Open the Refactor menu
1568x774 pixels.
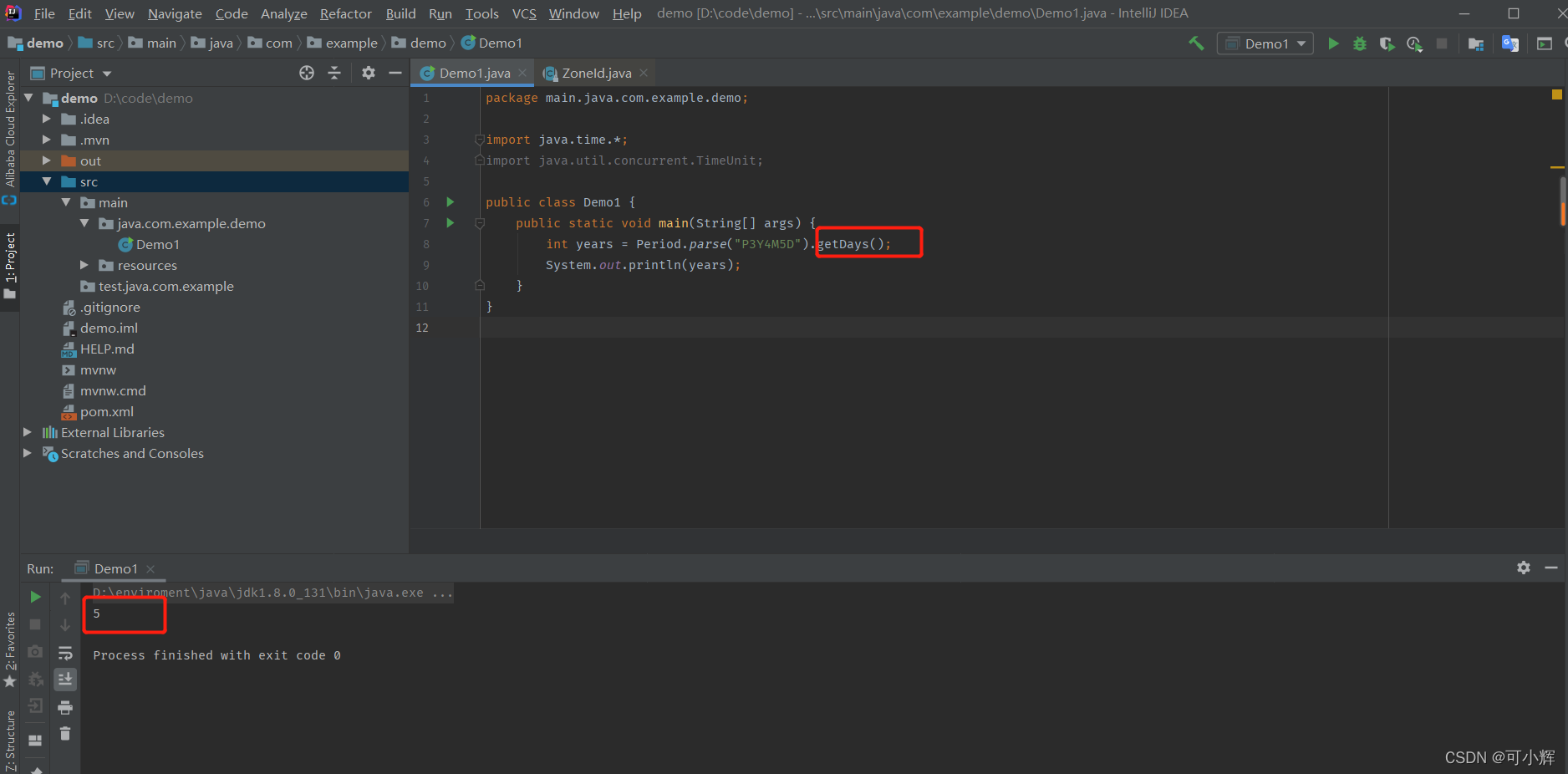coord(345,13)
